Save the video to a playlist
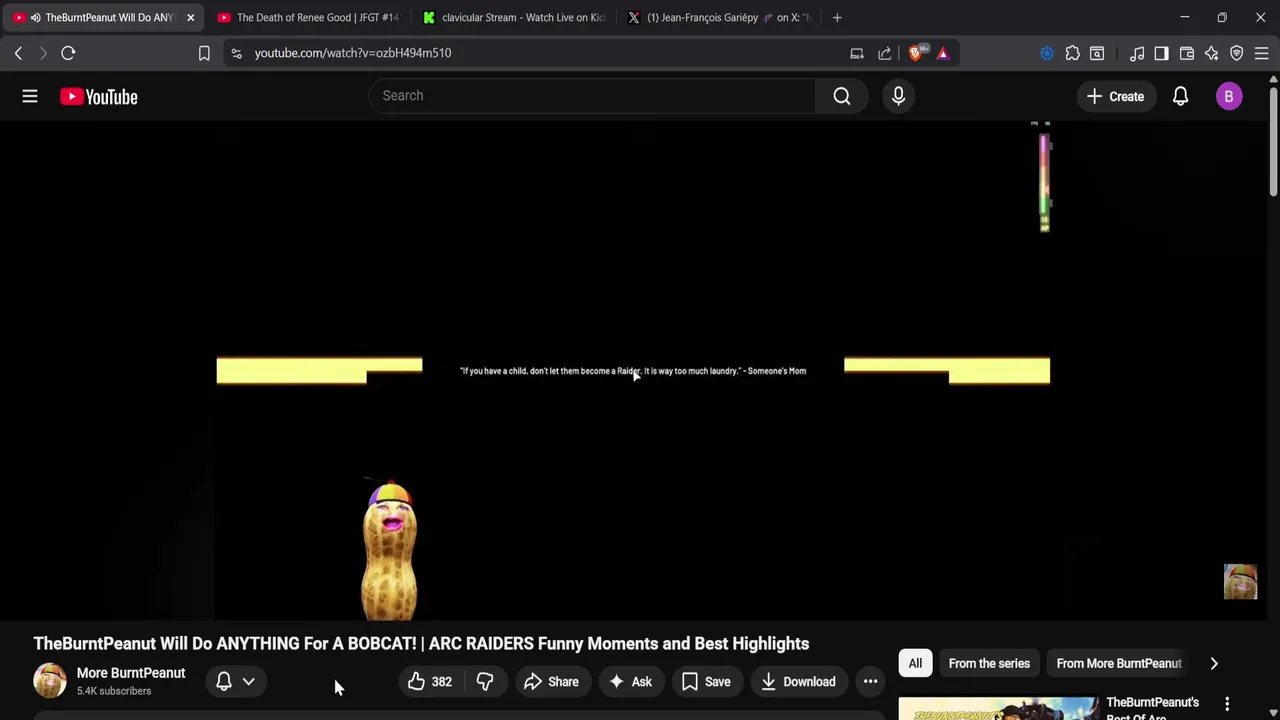The image size is (1280, 720). [706, 682]
